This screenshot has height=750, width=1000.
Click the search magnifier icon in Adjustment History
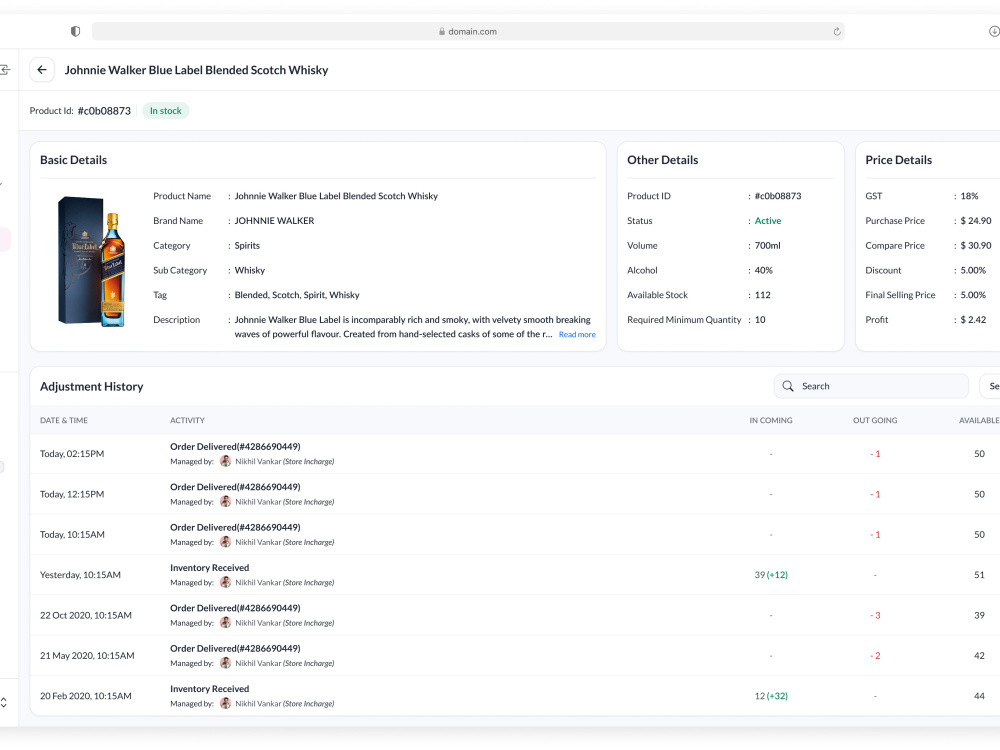[788, 386]
